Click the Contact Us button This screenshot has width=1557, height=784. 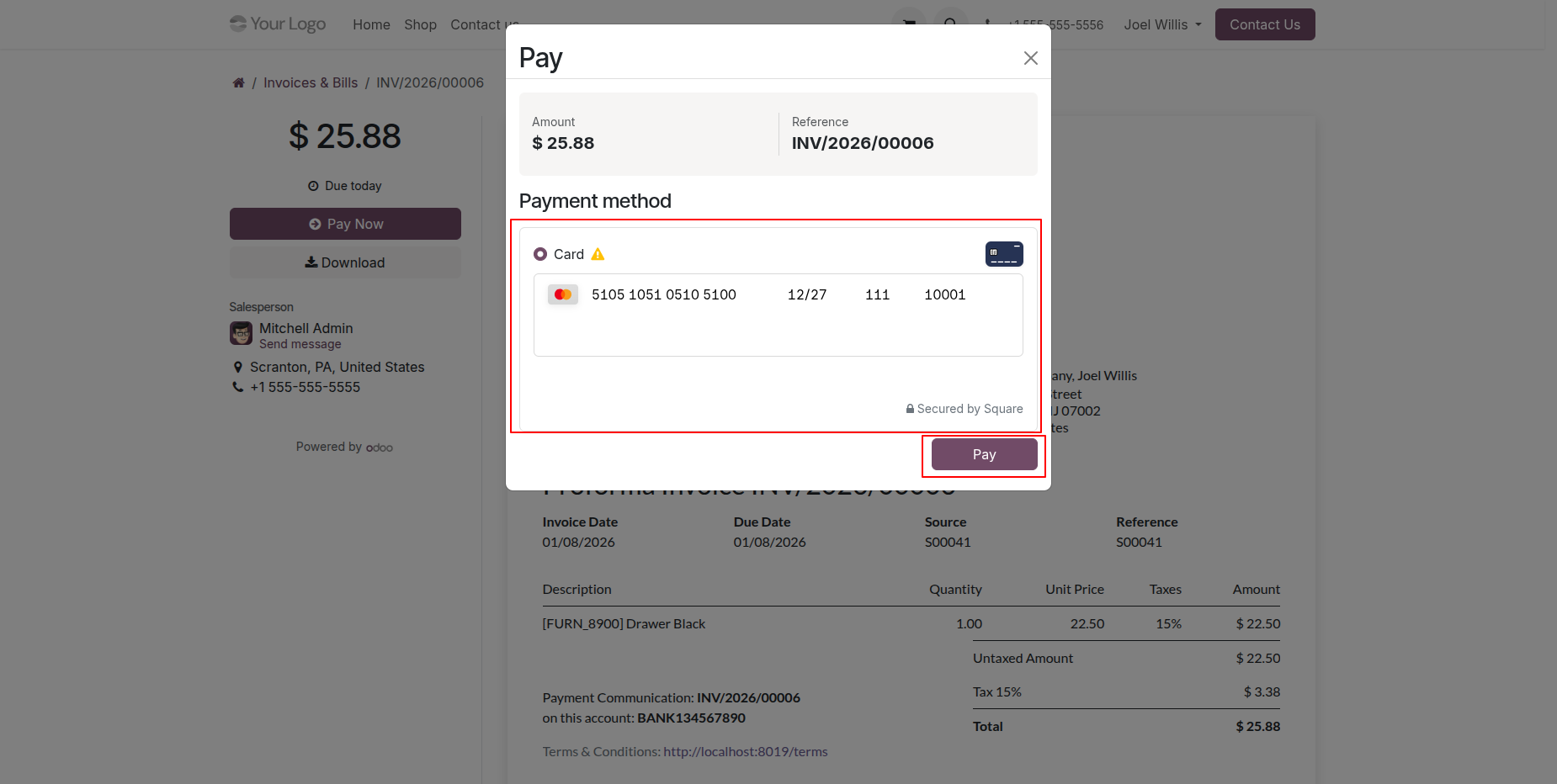click(1264, 25)
